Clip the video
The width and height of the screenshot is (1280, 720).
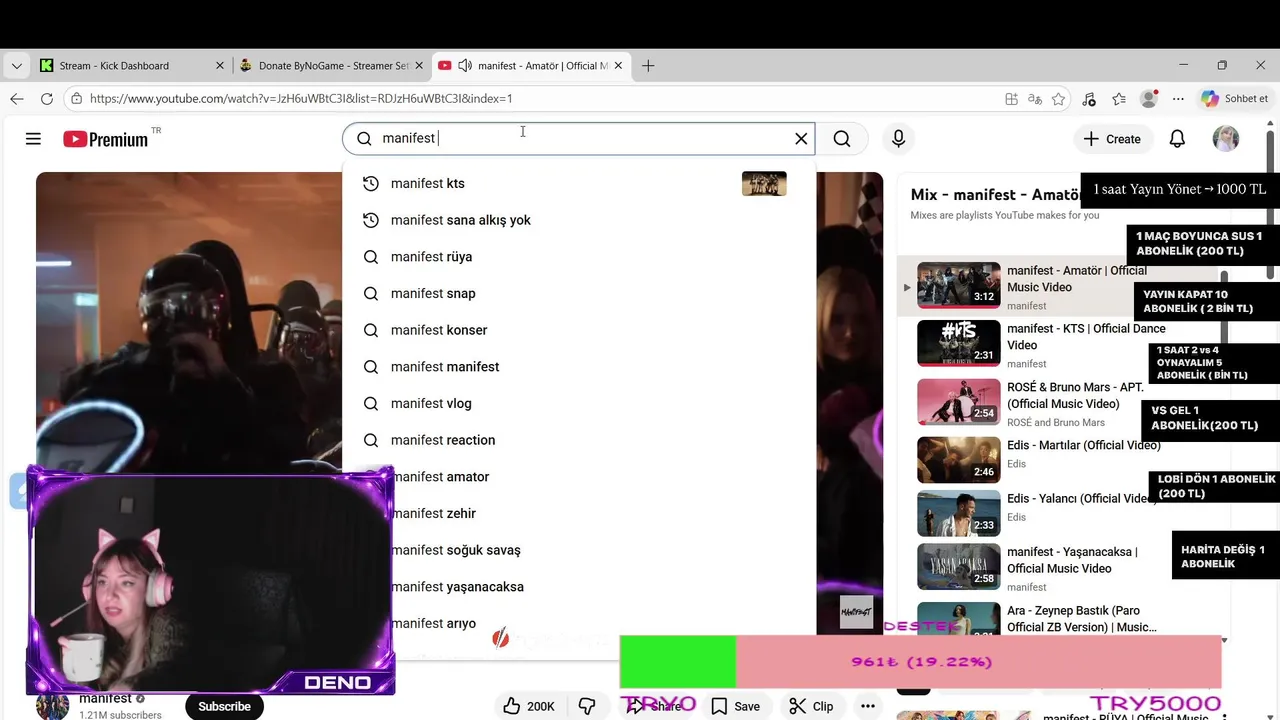pos(811,706)
